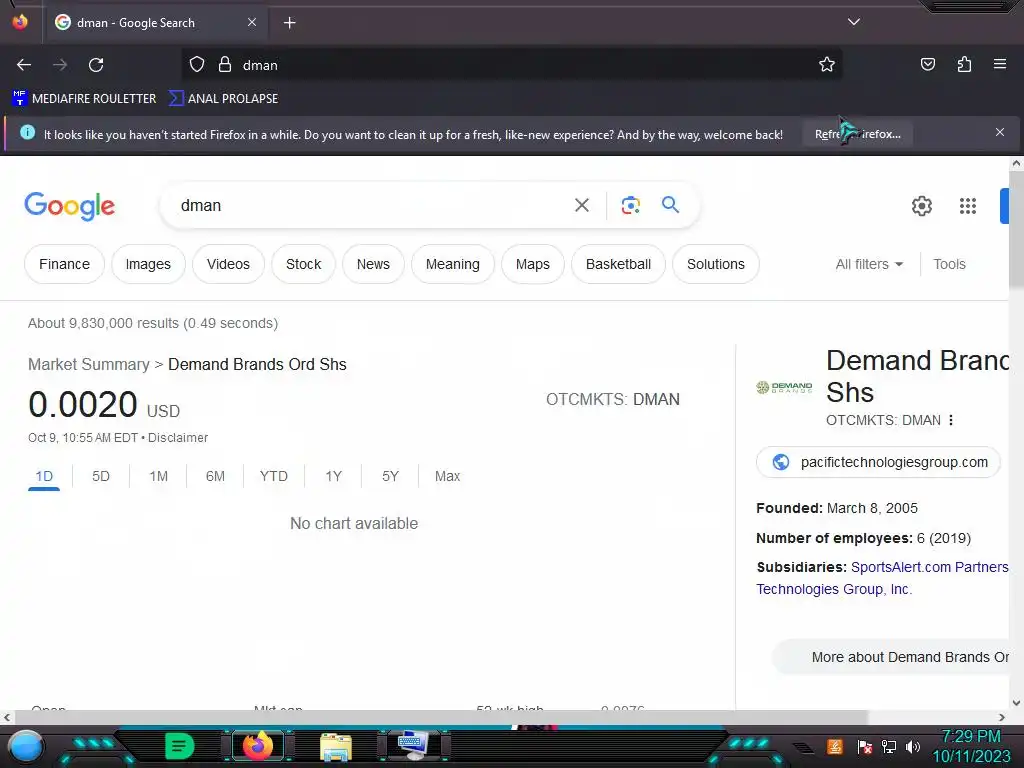Visit pacifictechnologiesgroup.com website link
The width and height of the screenshot is (1024, 768).
tap(878, 462)
